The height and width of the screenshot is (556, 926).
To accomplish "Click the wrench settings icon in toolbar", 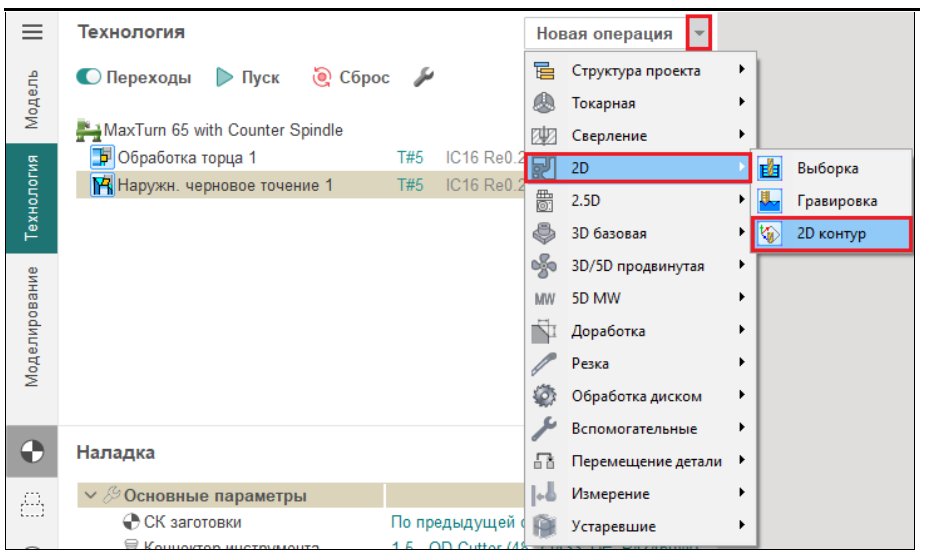I will coord(424,77).
